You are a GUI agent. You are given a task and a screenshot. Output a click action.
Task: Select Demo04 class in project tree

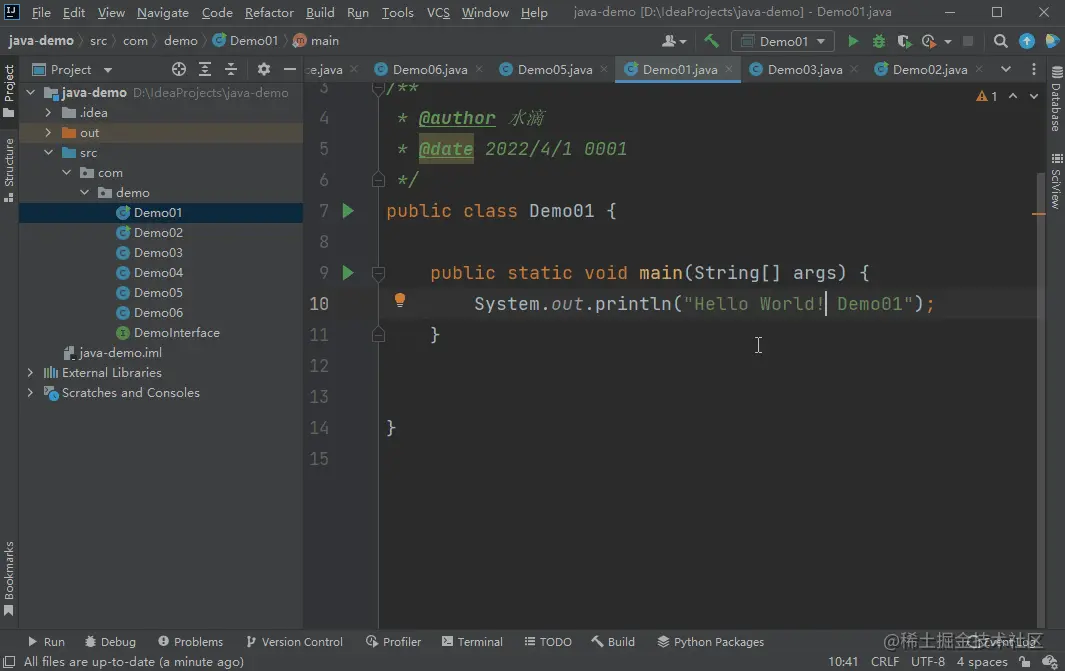158,273
